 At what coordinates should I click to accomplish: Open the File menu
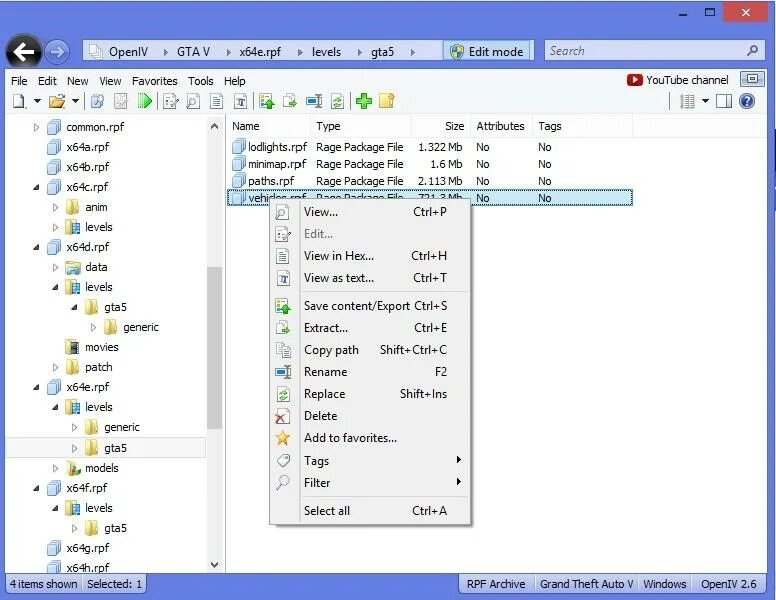point(19,81)
